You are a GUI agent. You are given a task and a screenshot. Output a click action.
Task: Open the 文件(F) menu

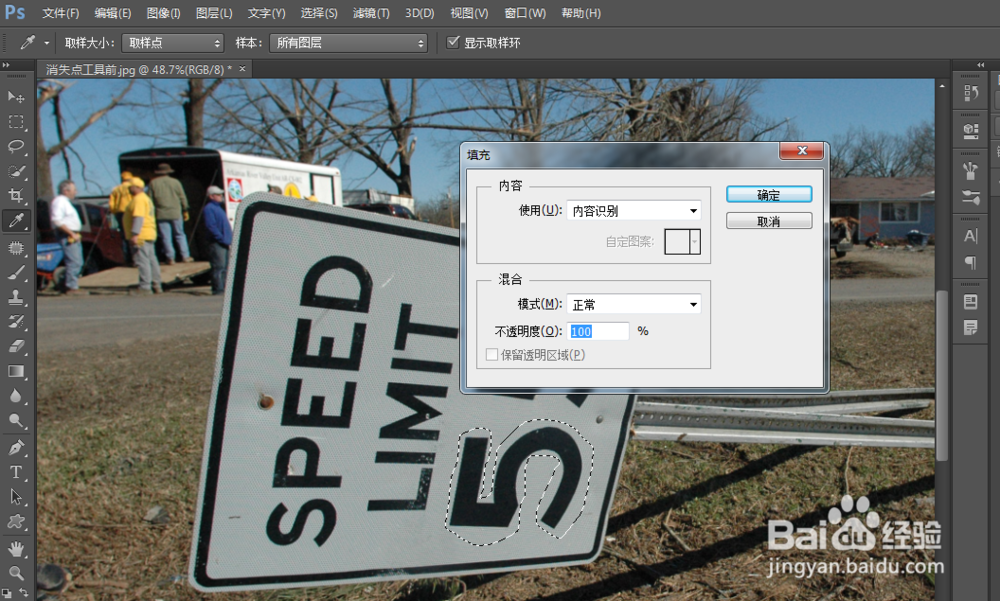pos(61,13)
